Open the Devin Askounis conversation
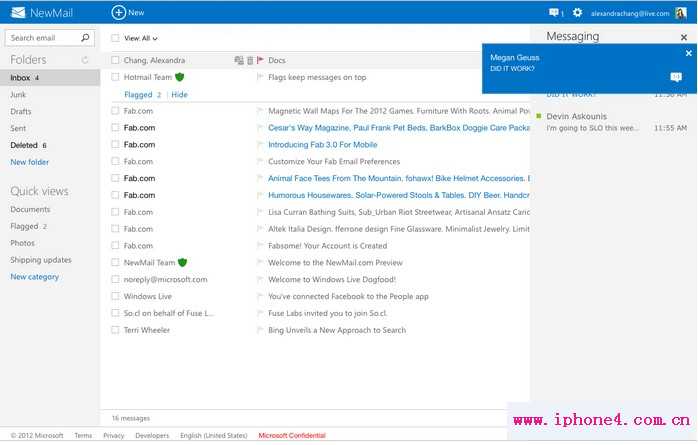 coord(613,122)
